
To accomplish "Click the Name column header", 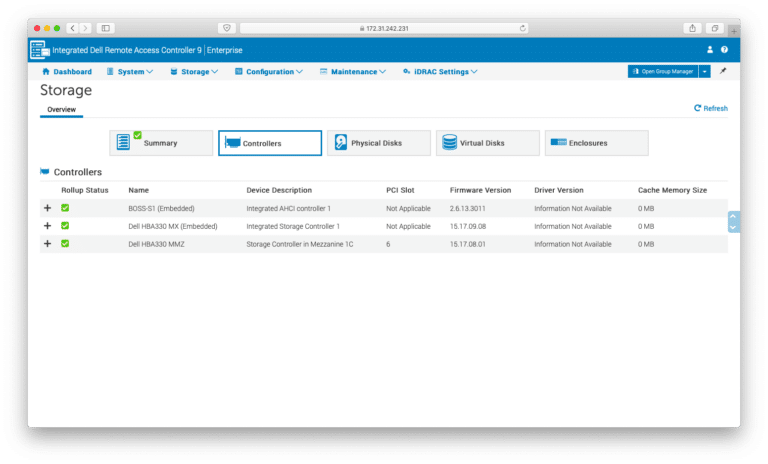I will pyautogui.click(x=139, y=190).
